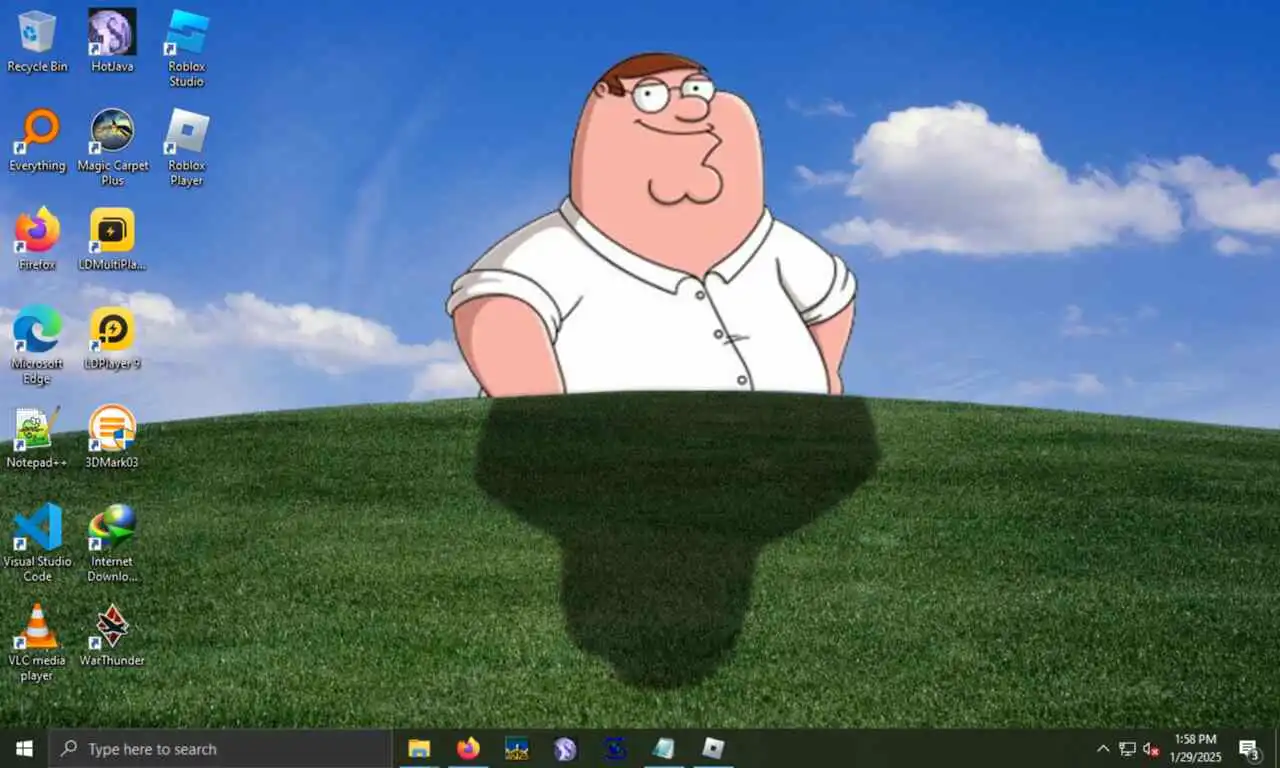Select the Microsoft Edge desktop icon
The width and height of the screenshot is (1280, 768).
(37, 345)
